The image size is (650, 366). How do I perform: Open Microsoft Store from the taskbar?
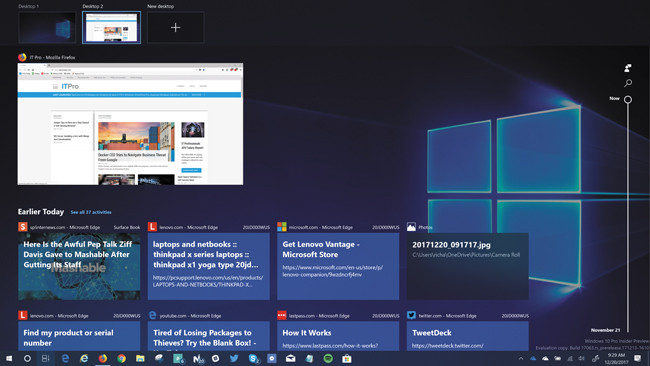coord(347,359)
